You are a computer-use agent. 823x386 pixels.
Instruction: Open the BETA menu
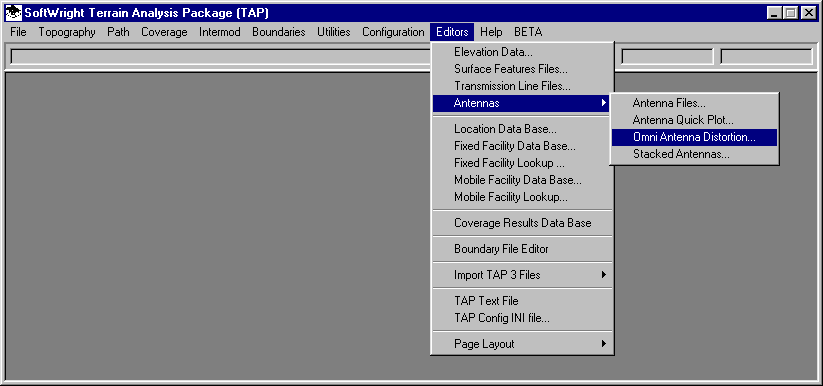[528, 32]
